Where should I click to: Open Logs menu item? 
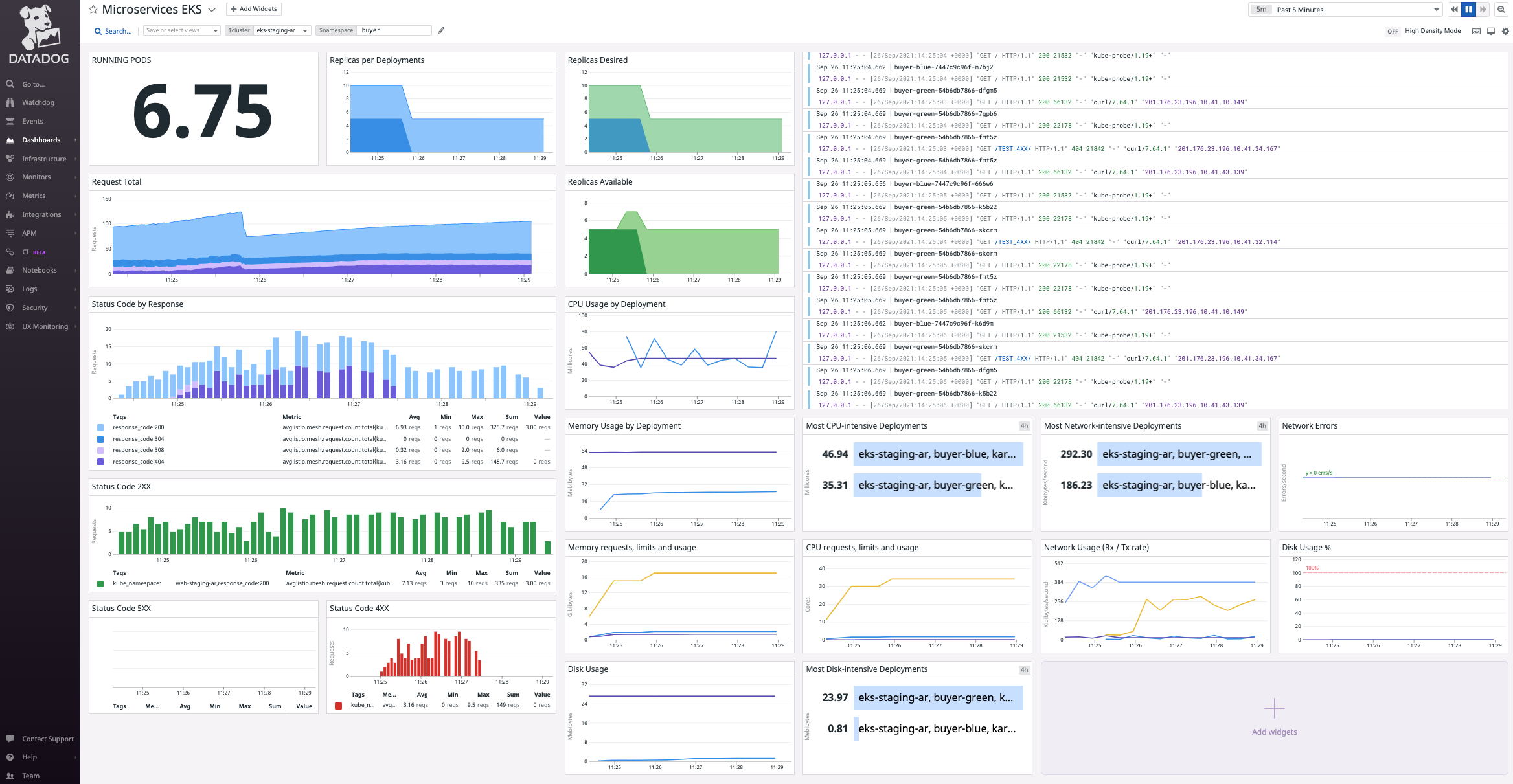click(30, 289)
